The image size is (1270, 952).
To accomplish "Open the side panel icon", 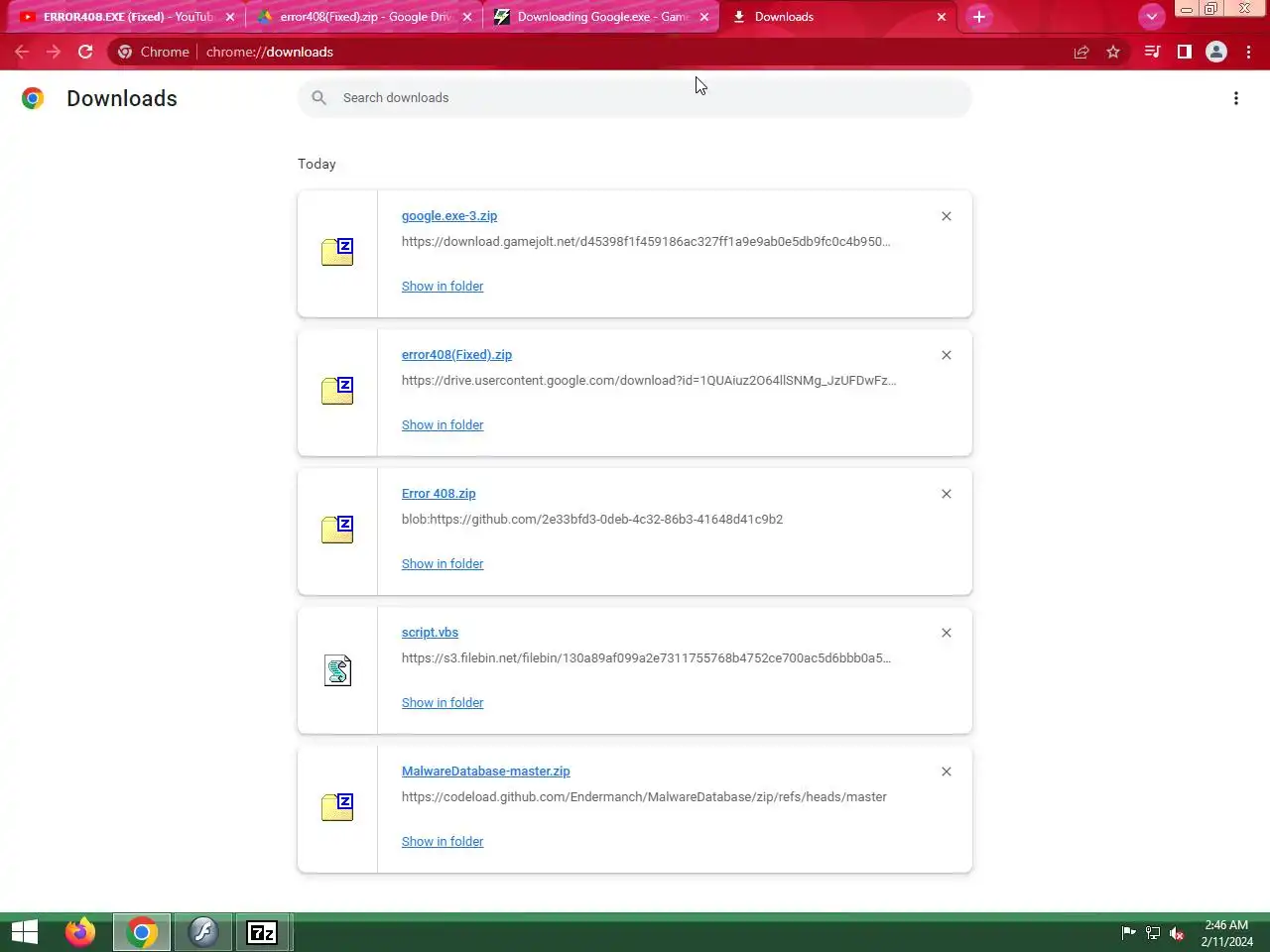I will (1184, 52).
